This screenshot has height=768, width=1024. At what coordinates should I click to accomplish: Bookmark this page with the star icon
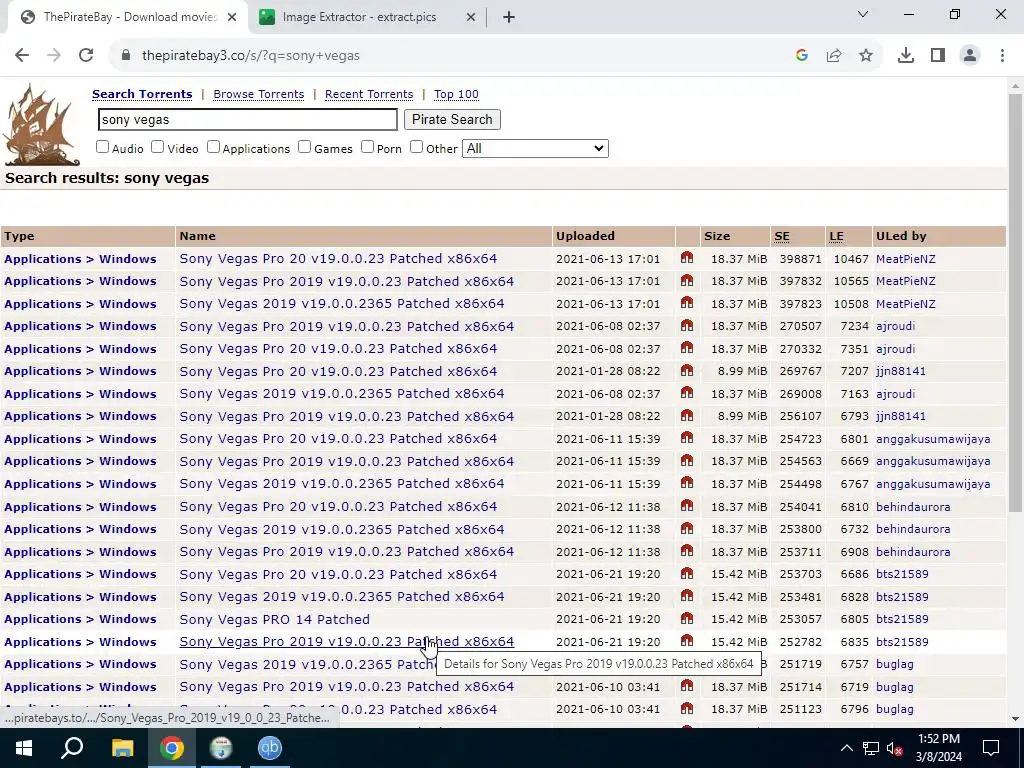click(866, 56)
